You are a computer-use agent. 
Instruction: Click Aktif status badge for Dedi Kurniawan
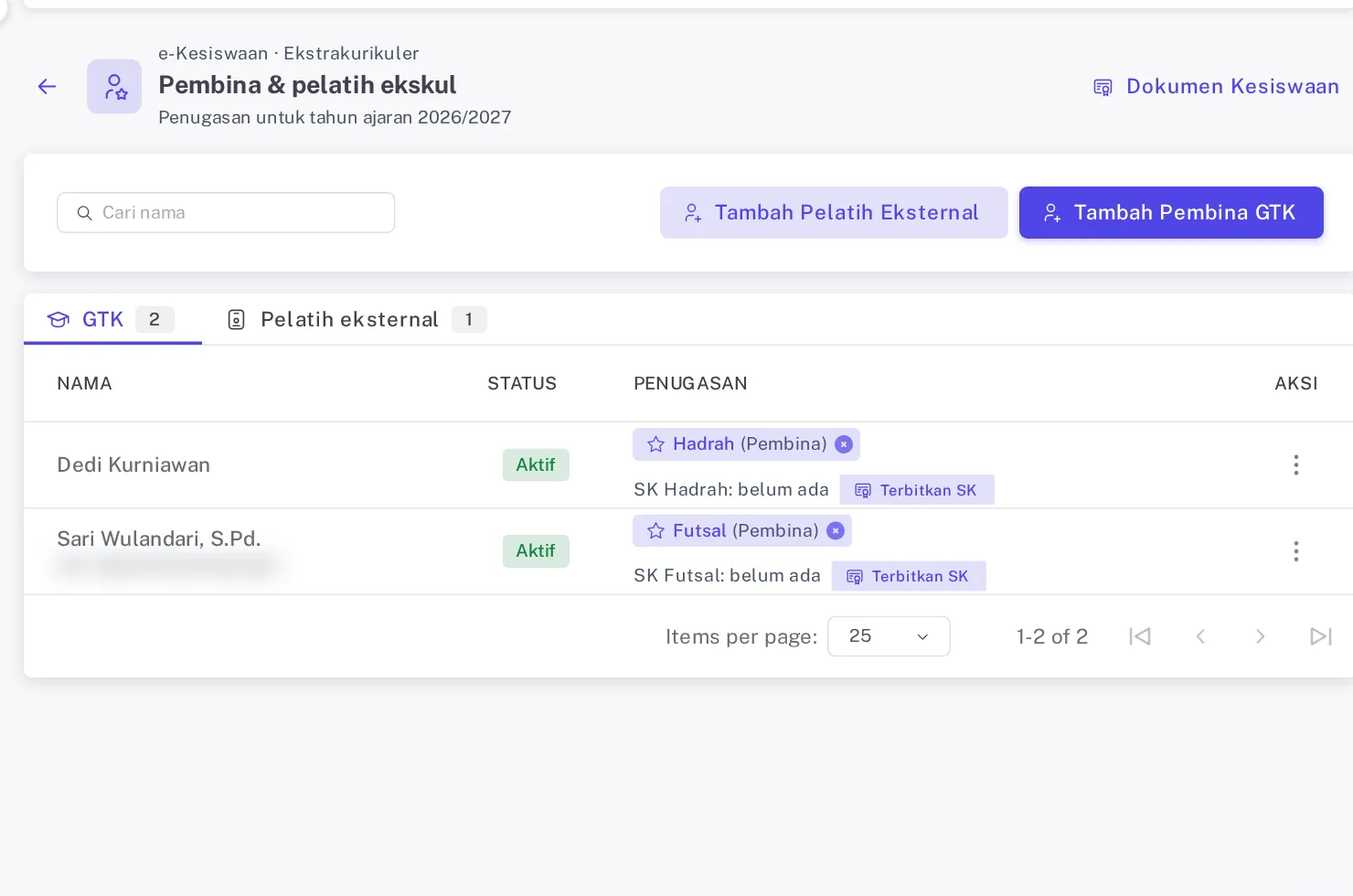tap(536, 464)
